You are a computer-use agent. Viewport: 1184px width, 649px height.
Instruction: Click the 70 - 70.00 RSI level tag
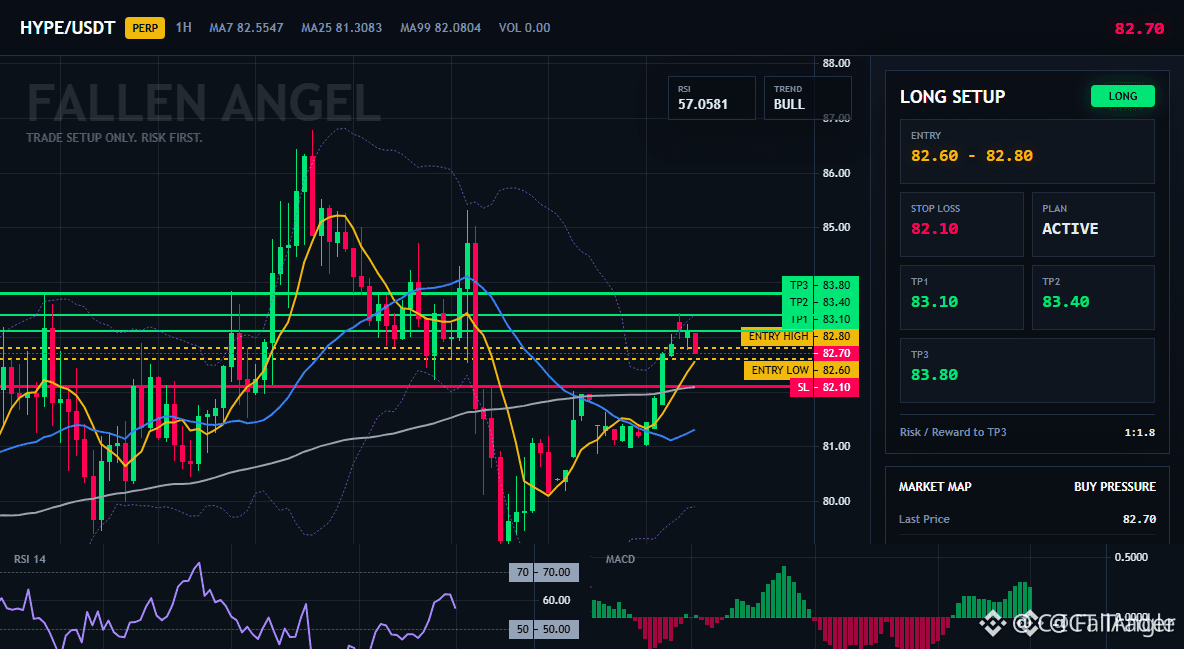pyautogui.click(x=544, y=572)
